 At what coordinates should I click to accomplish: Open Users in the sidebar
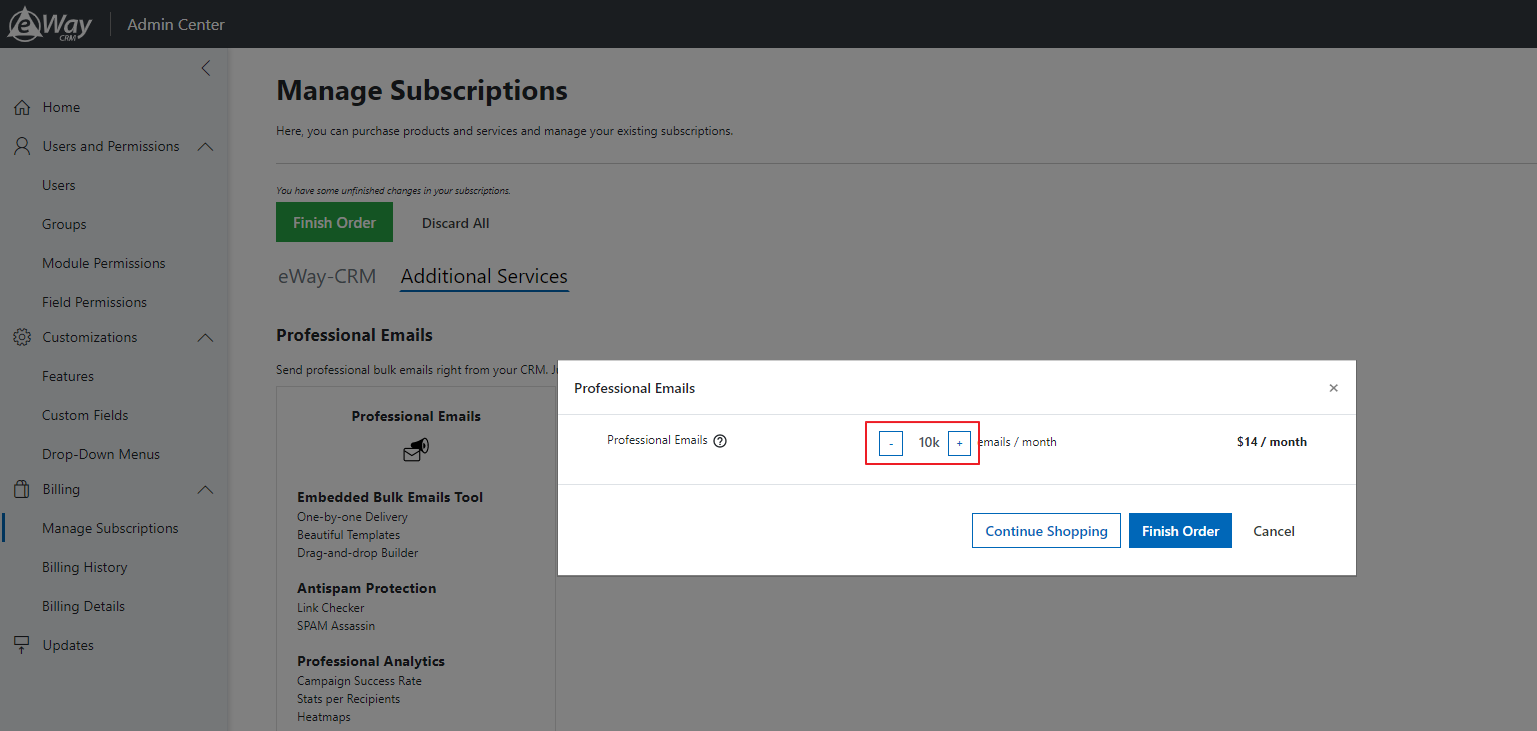coord(59,185)
